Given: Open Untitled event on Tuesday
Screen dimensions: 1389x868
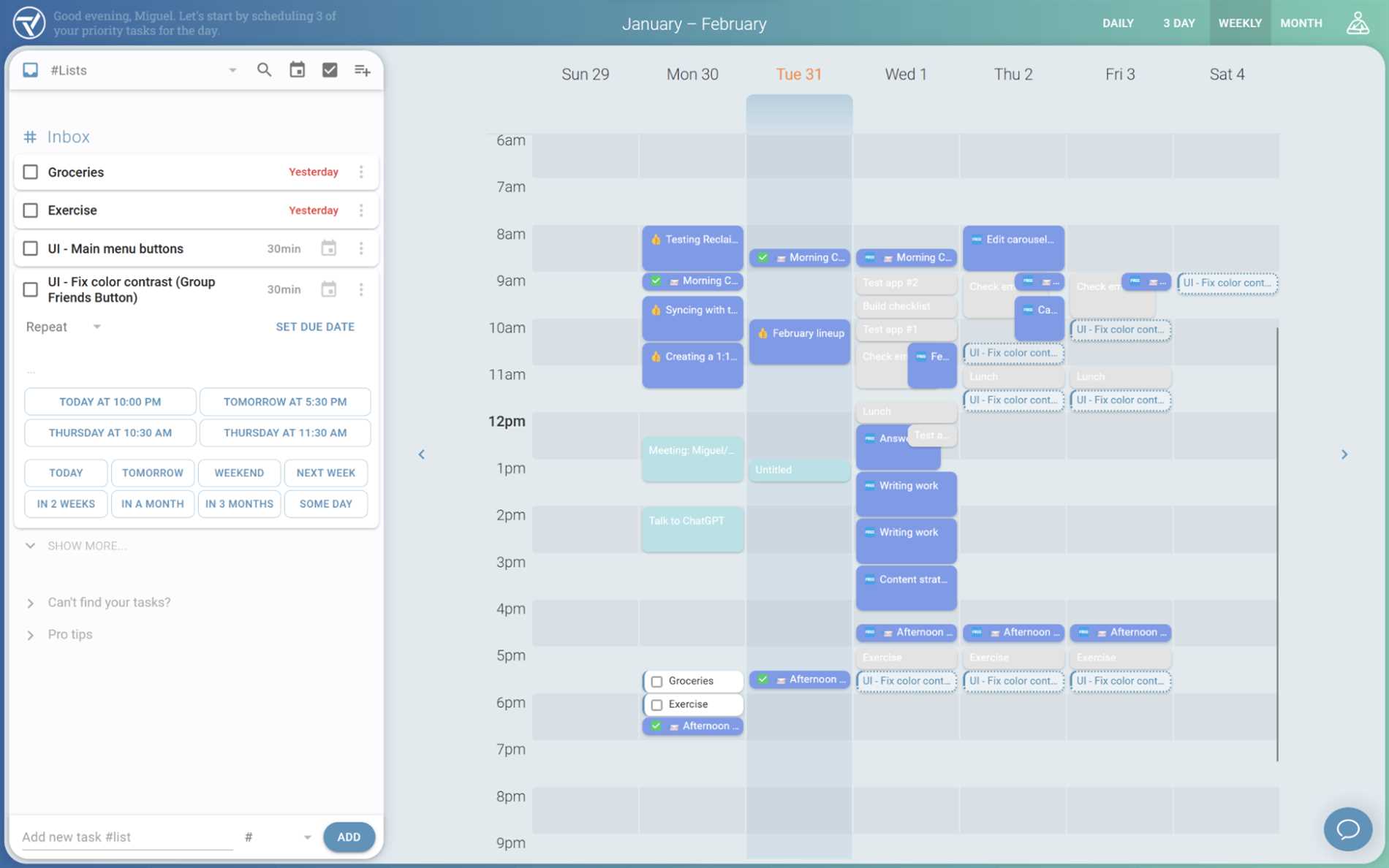Looking at the screenshot, I should [799, 470].
